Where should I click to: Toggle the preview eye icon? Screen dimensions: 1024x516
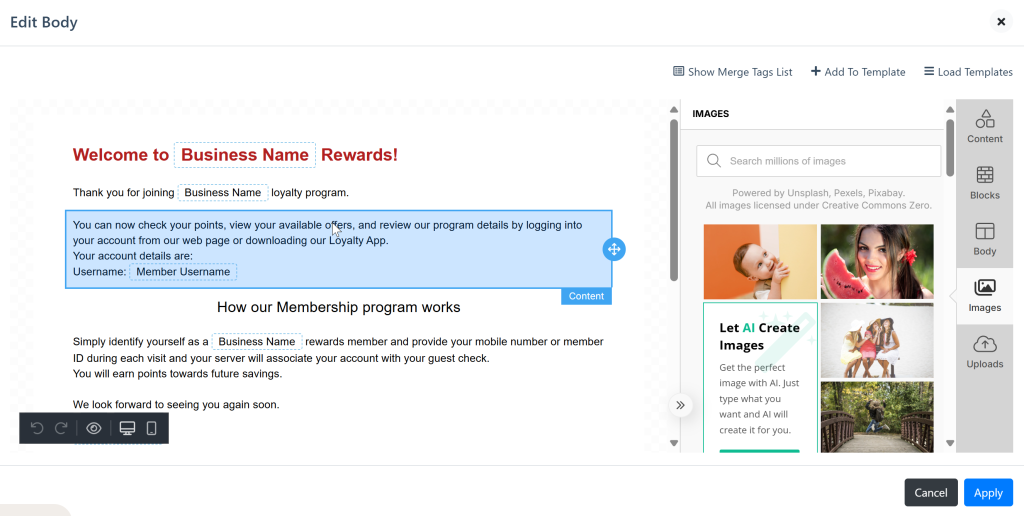(x=94, y=428)
